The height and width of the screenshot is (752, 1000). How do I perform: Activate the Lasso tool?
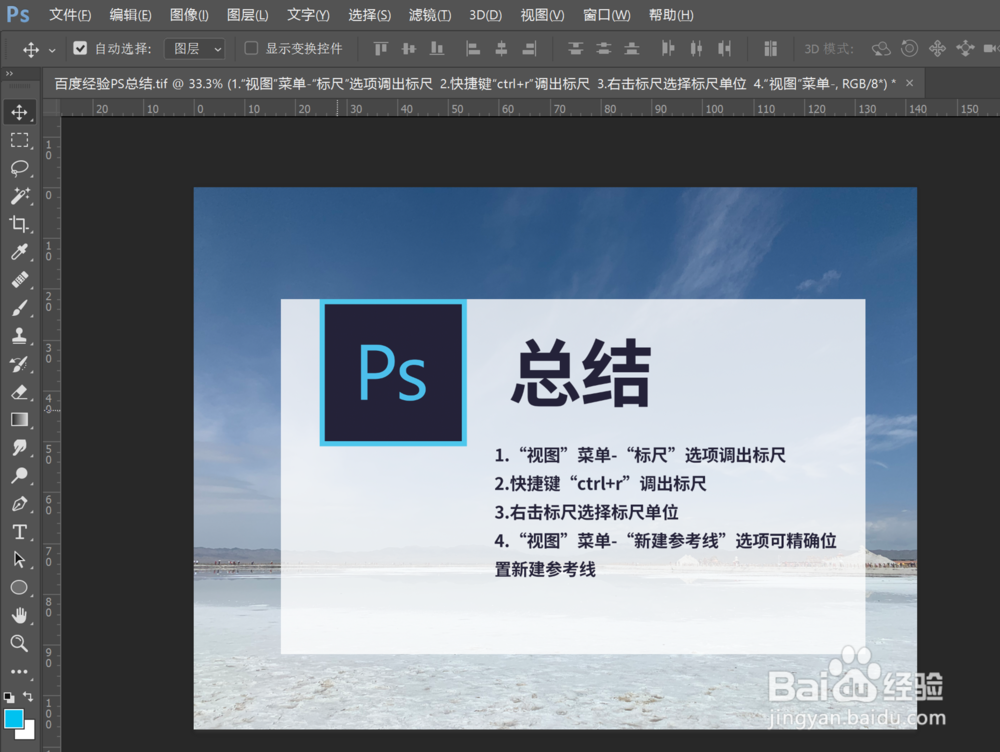[x=21, y=168]
